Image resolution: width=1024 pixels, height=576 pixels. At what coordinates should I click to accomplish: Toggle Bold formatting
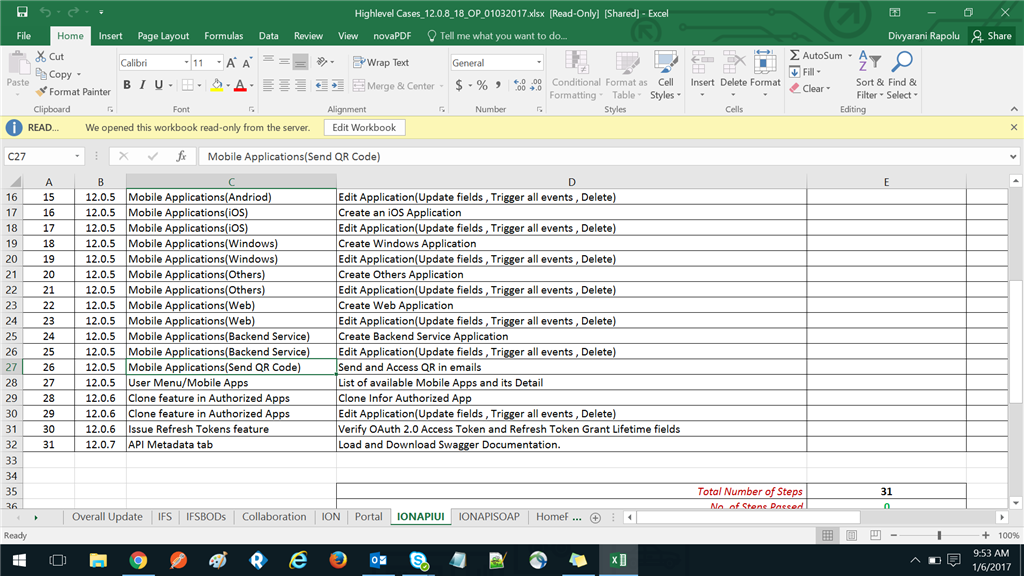(x=127, y=85)
